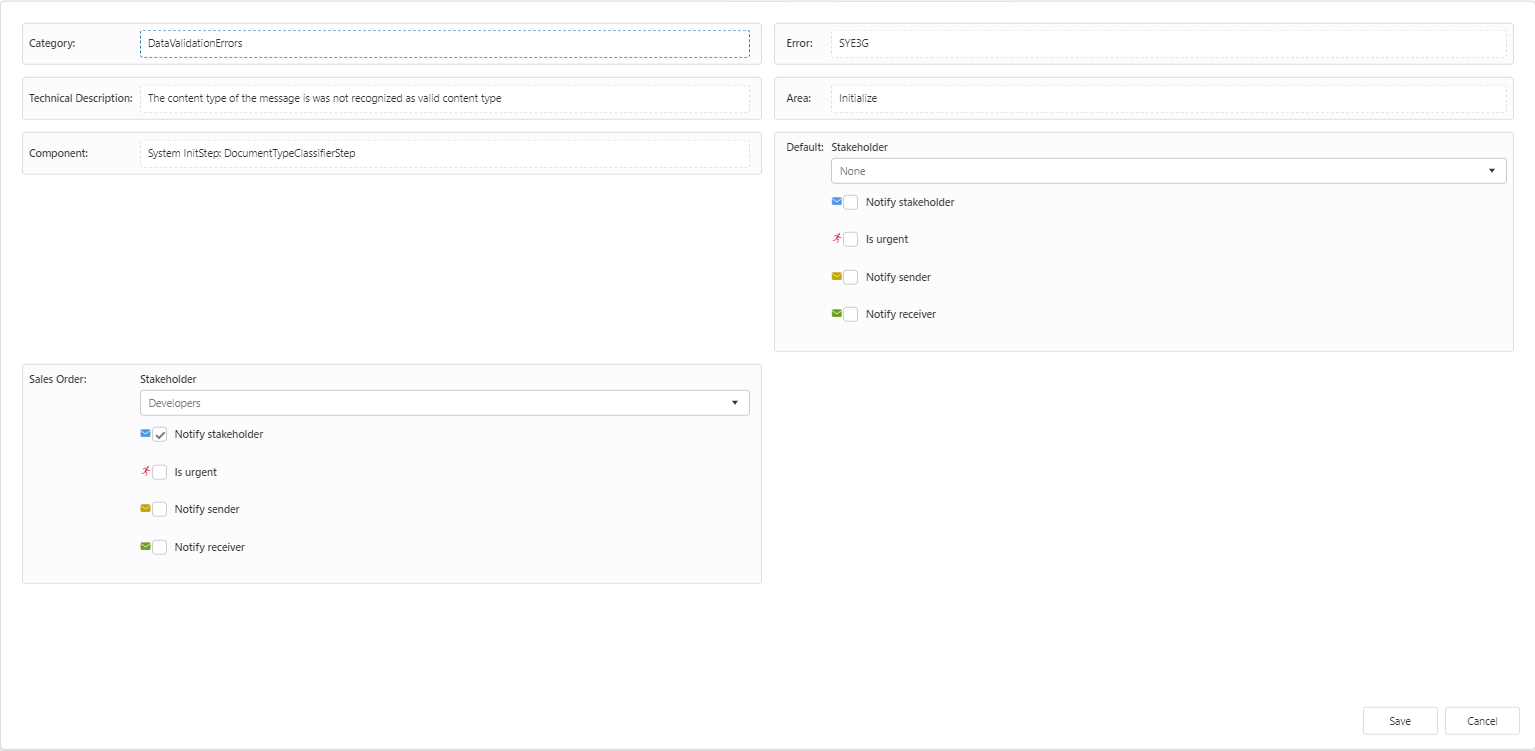Click the red urgent runner icon in Default section
Image resolution: width=1535 pixels, height=751 pixels.
[837, 239]
